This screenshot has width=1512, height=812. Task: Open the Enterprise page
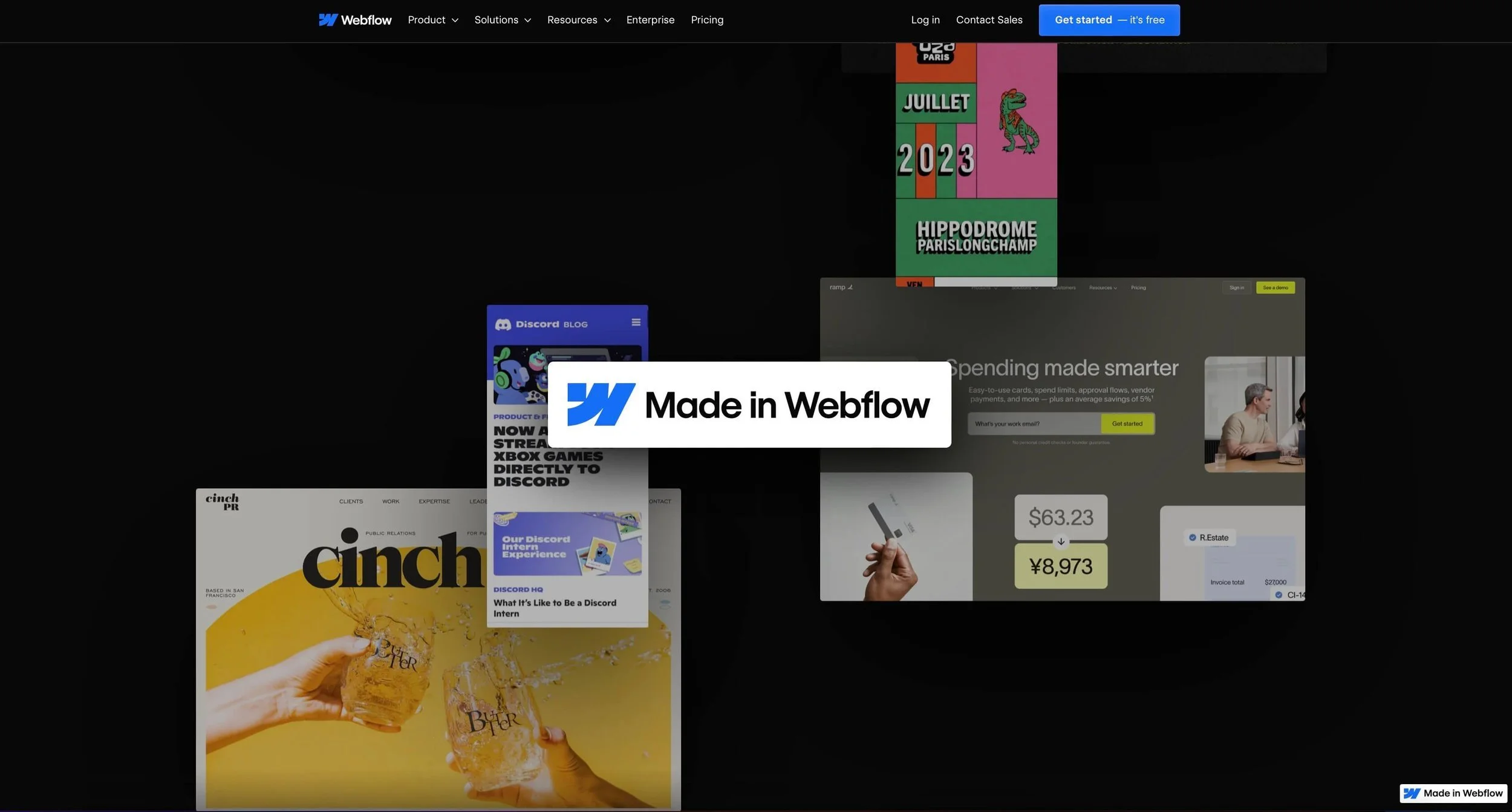coord(650,20)
